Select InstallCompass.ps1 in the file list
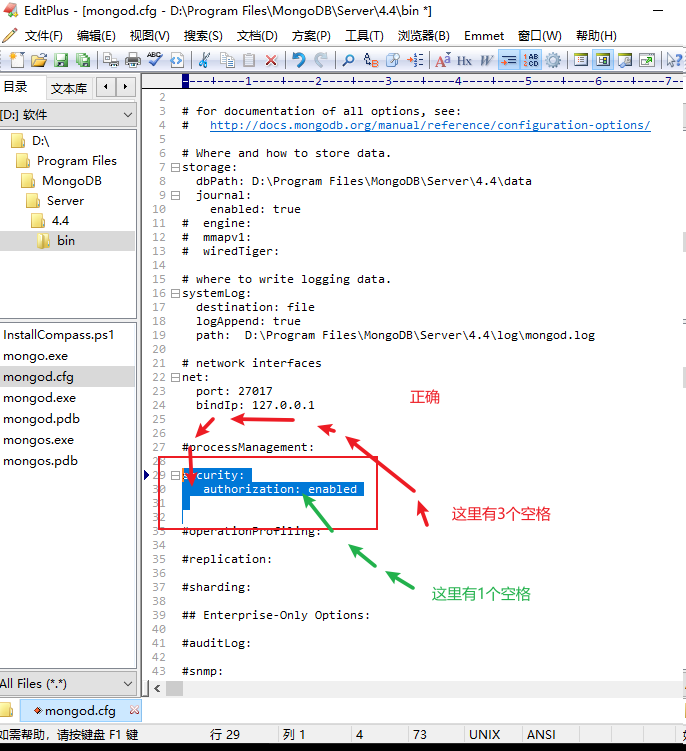686x751 pixels. click(58, 335)
